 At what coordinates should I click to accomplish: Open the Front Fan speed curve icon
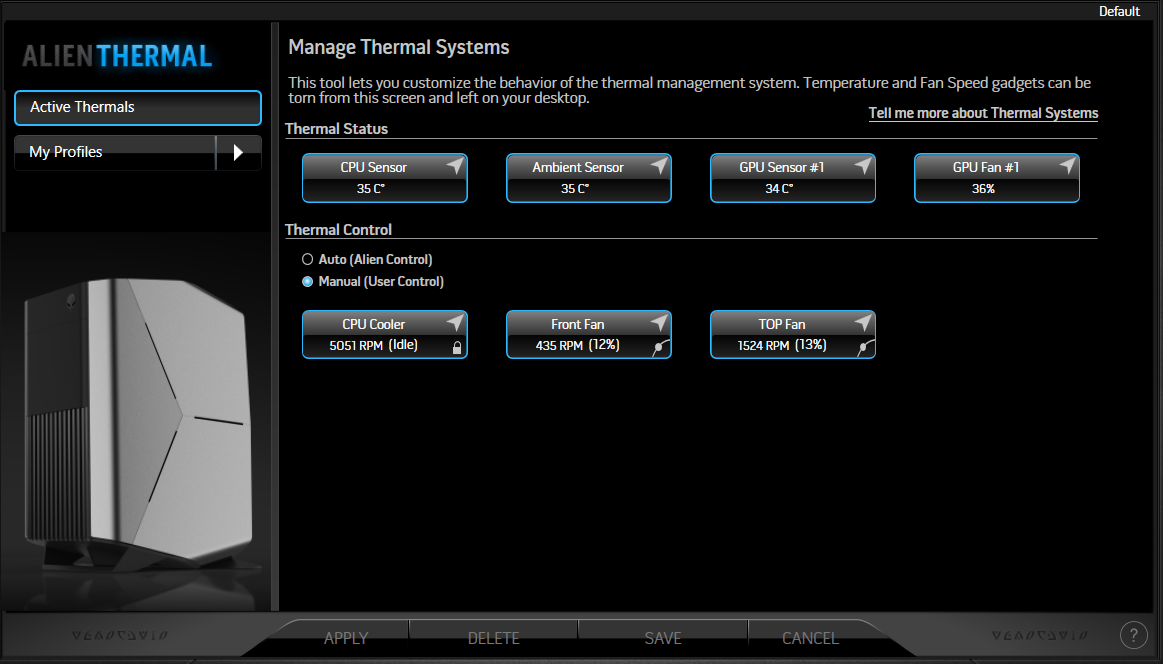(x=660, y=347)
